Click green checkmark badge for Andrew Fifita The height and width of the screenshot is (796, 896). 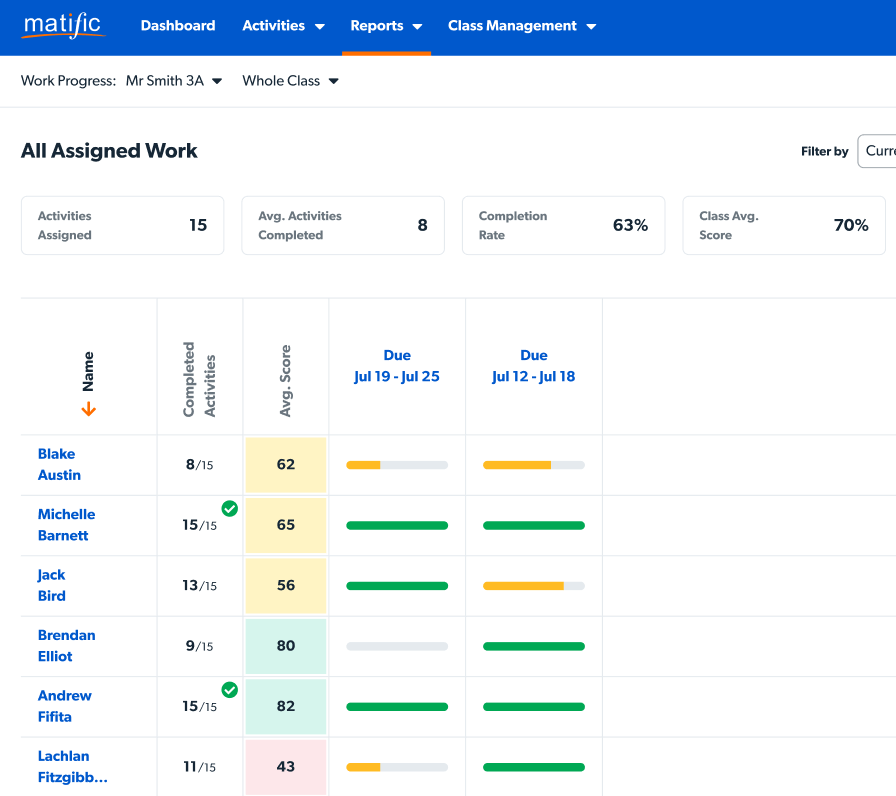tap(229, 690)
